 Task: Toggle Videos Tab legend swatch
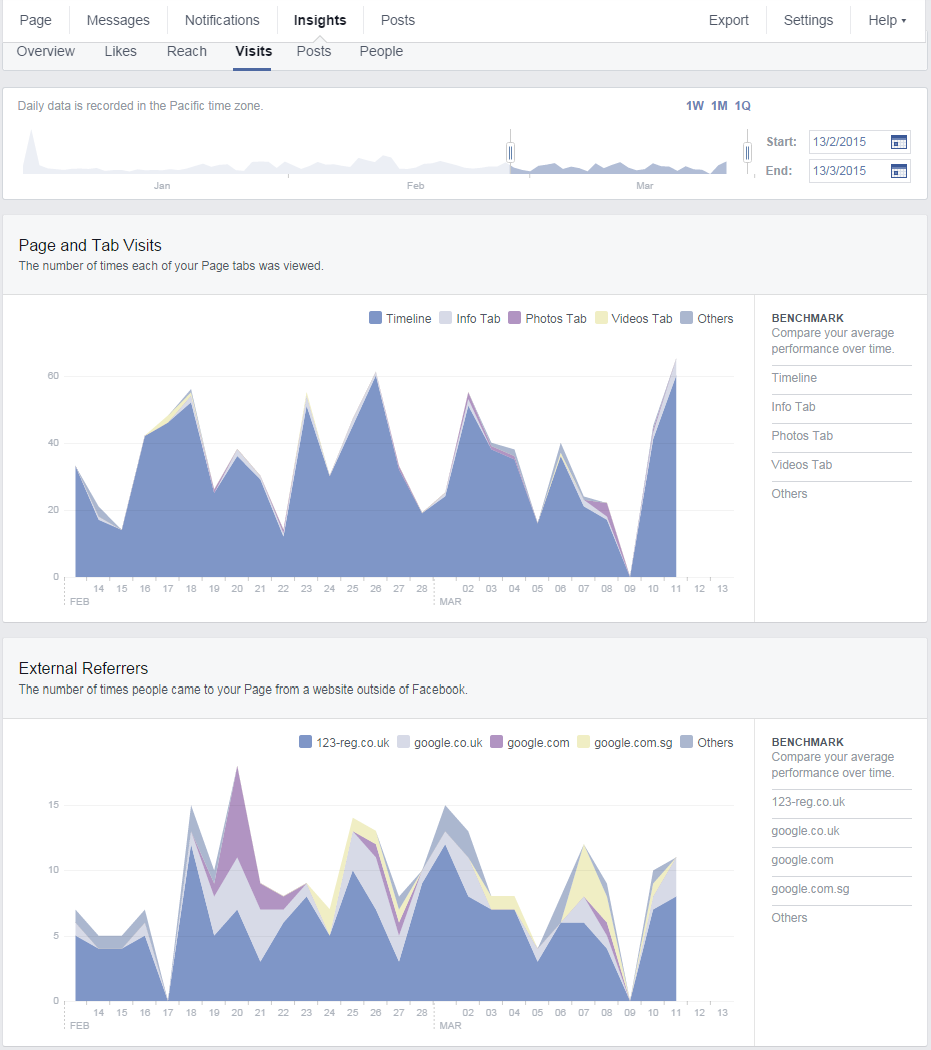[601, 318]
